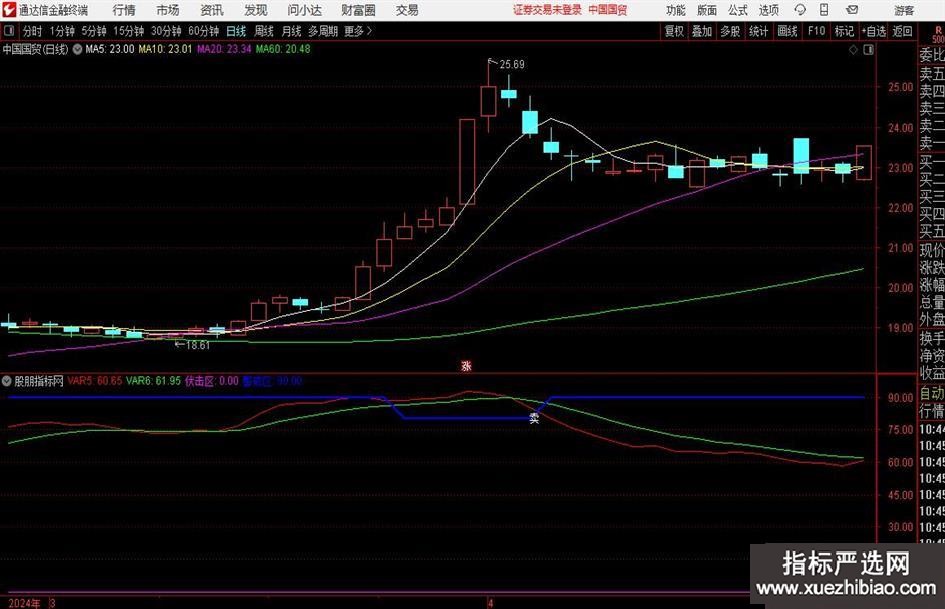This screenshot has width=945, height=609.
Task: Click the 自动 button in right panel
Action: pos(932,393)
